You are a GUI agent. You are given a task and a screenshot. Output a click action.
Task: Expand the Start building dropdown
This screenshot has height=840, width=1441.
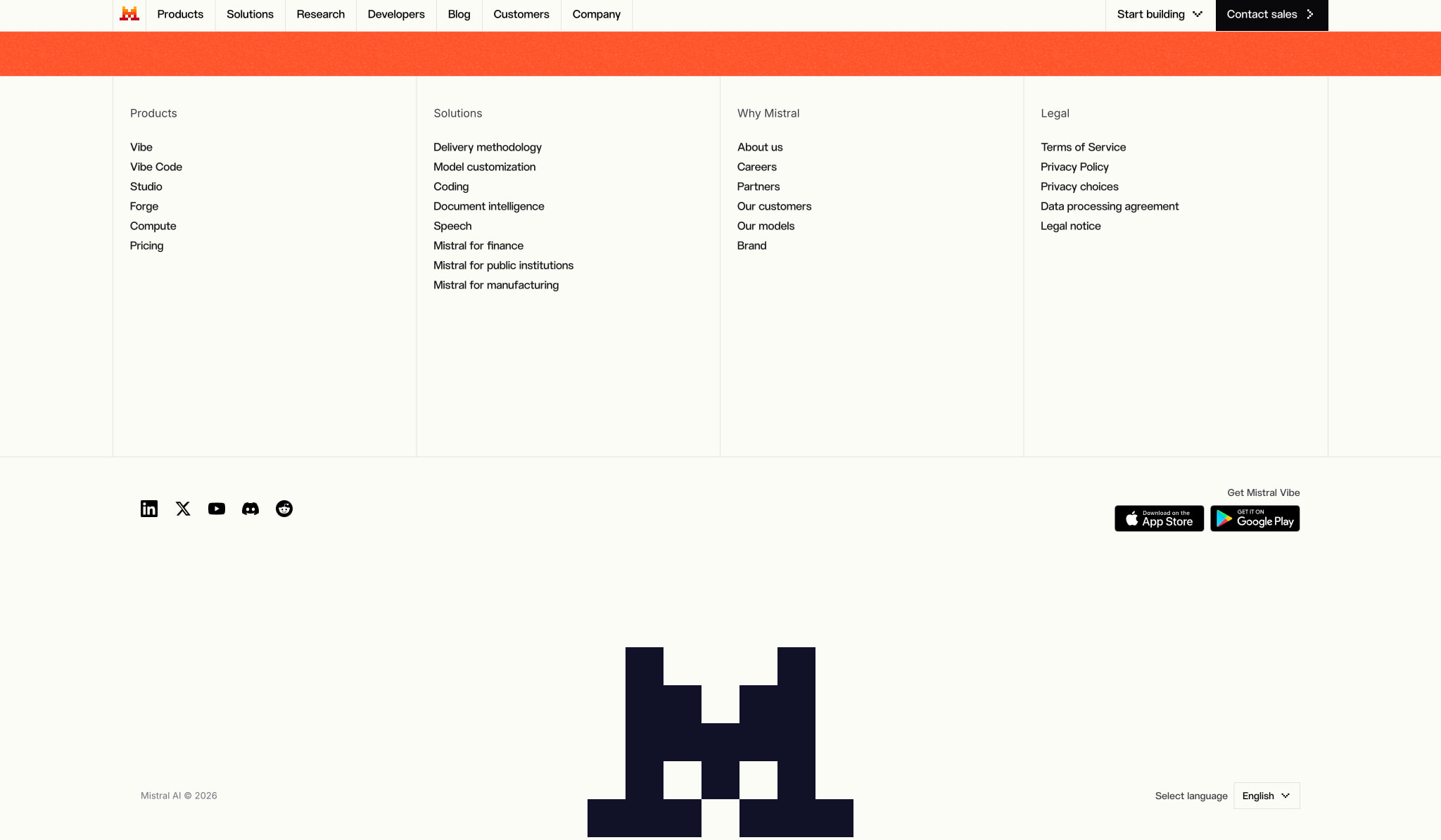pyautogui.click(x=1160, y=15)
